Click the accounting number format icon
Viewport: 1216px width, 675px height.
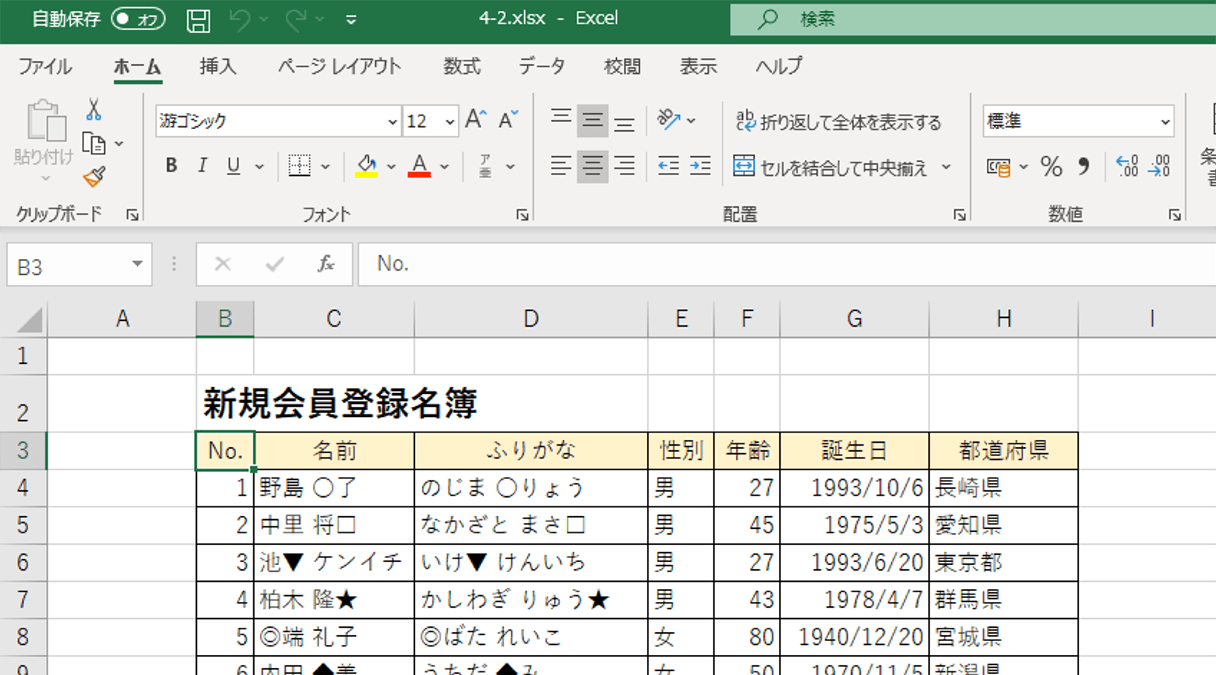(x=998, y=167)
